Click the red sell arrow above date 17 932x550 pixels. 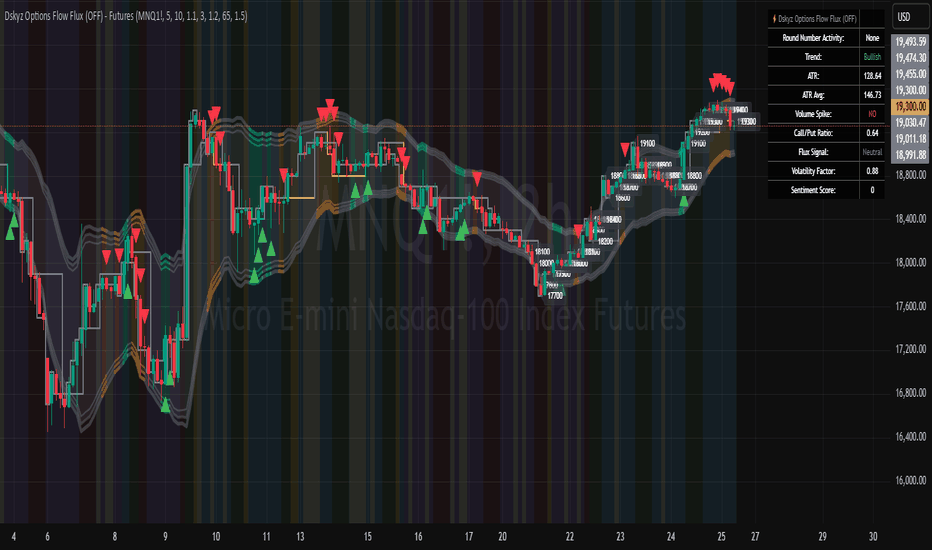(477, 178)
